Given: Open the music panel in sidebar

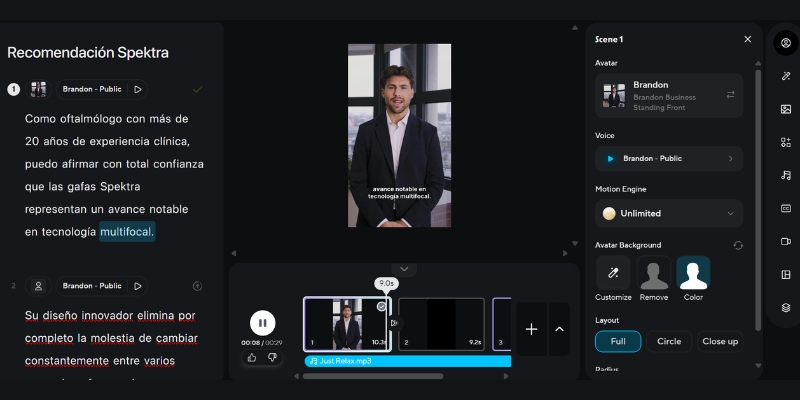Looking at the screenshot, I should pyautogui.click(x=786, y=176).
